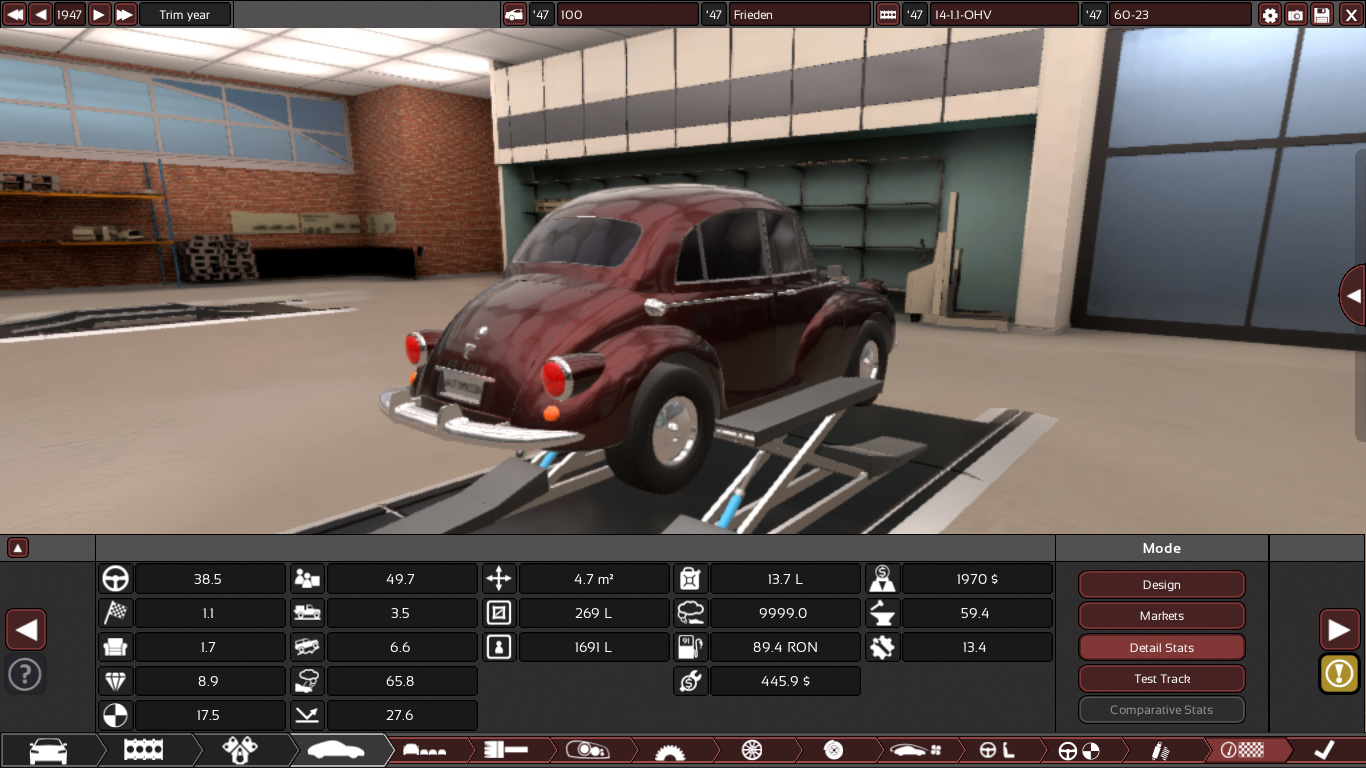The height and width of the screenshot is (768, 1366).
Task: Click the Frieden model name field
Action: (799, 15)
